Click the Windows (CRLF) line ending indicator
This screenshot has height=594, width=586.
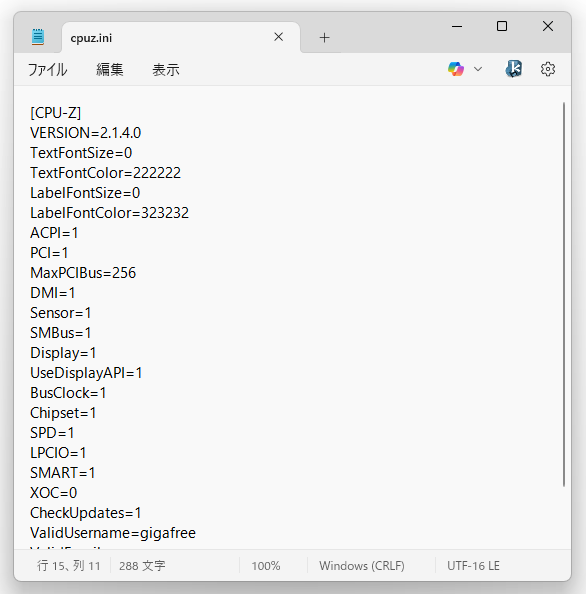(362, 566)
